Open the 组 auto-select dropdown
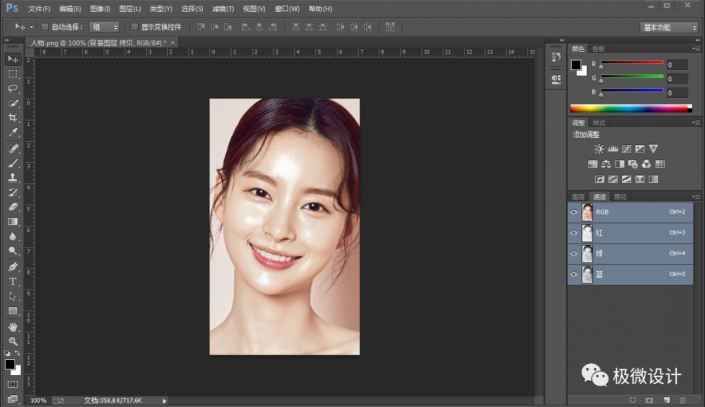Screen dimensions: 705x407 tap(103, 27)
